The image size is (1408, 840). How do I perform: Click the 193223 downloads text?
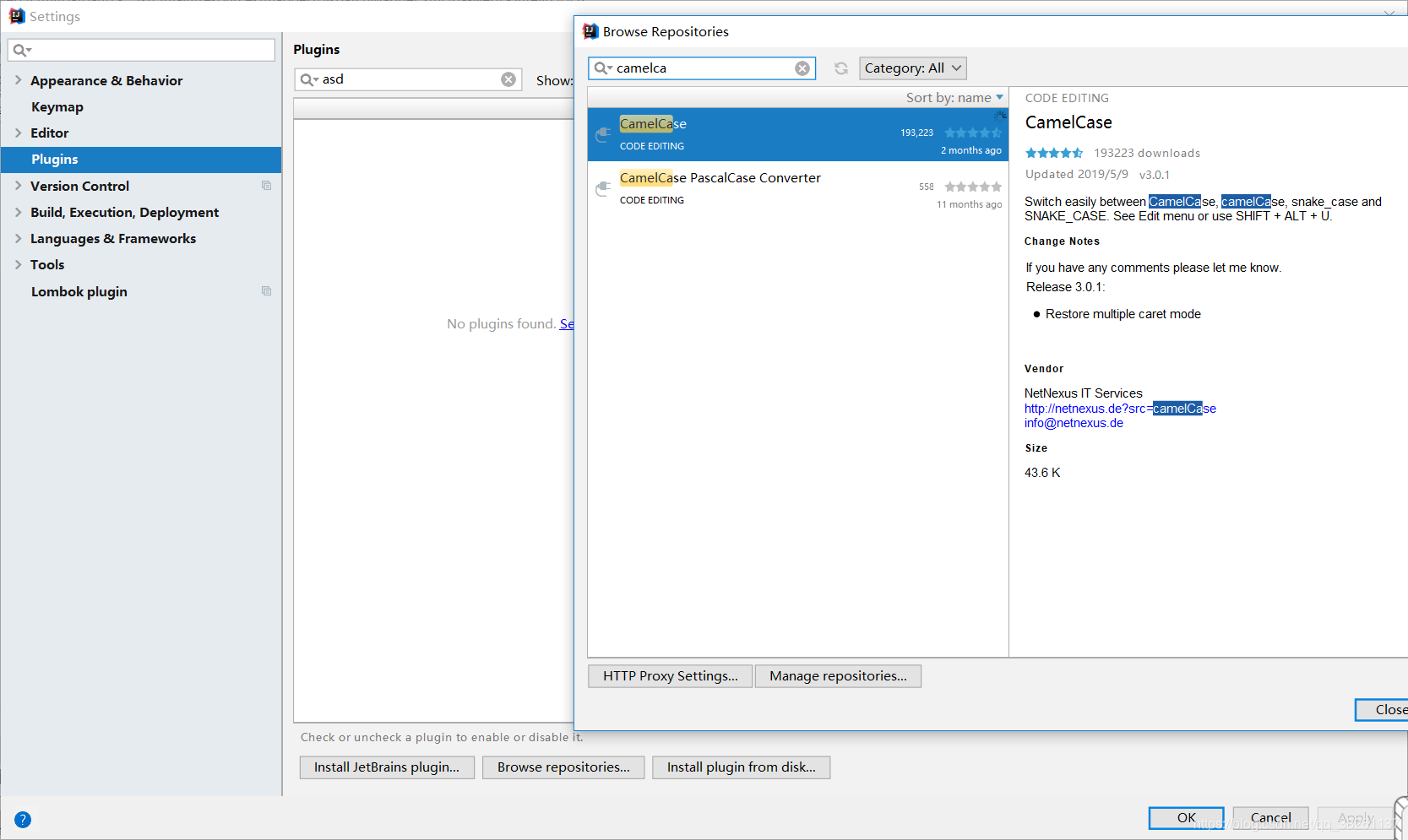click(1147, 153)
